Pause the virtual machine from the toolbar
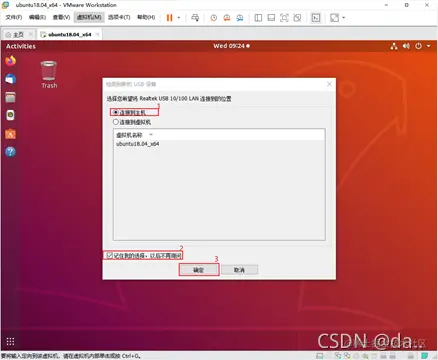 click(170, 18)
